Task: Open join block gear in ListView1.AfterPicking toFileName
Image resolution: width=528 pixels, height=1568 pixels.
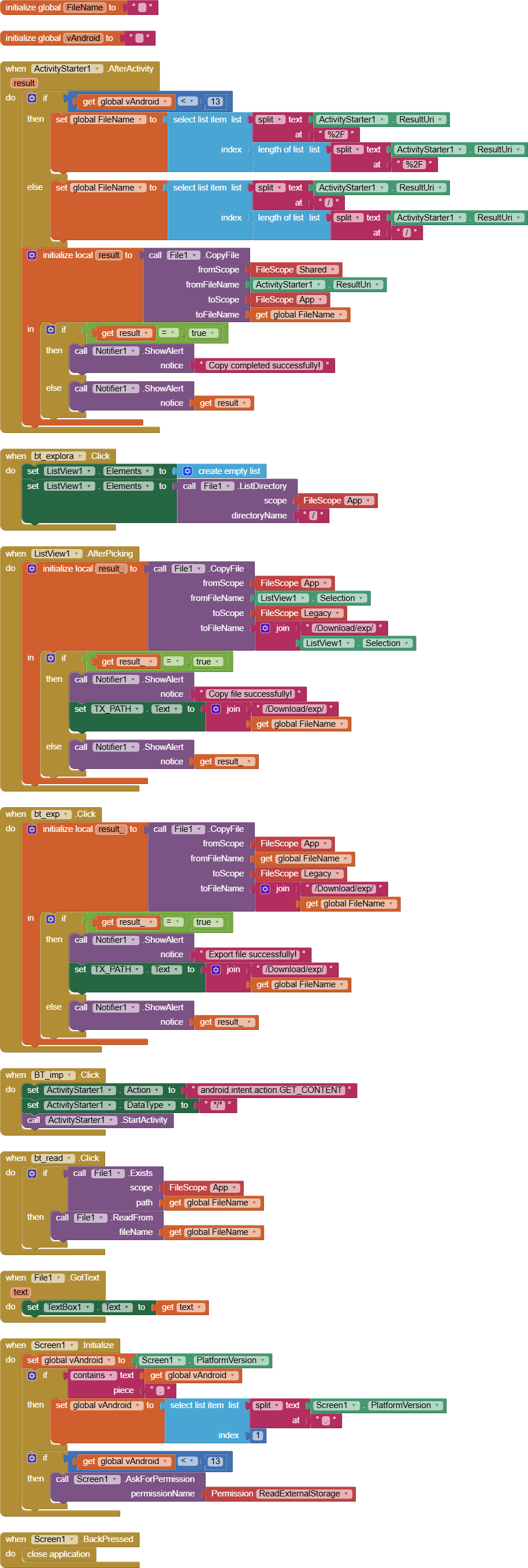Action: point(266,628)
